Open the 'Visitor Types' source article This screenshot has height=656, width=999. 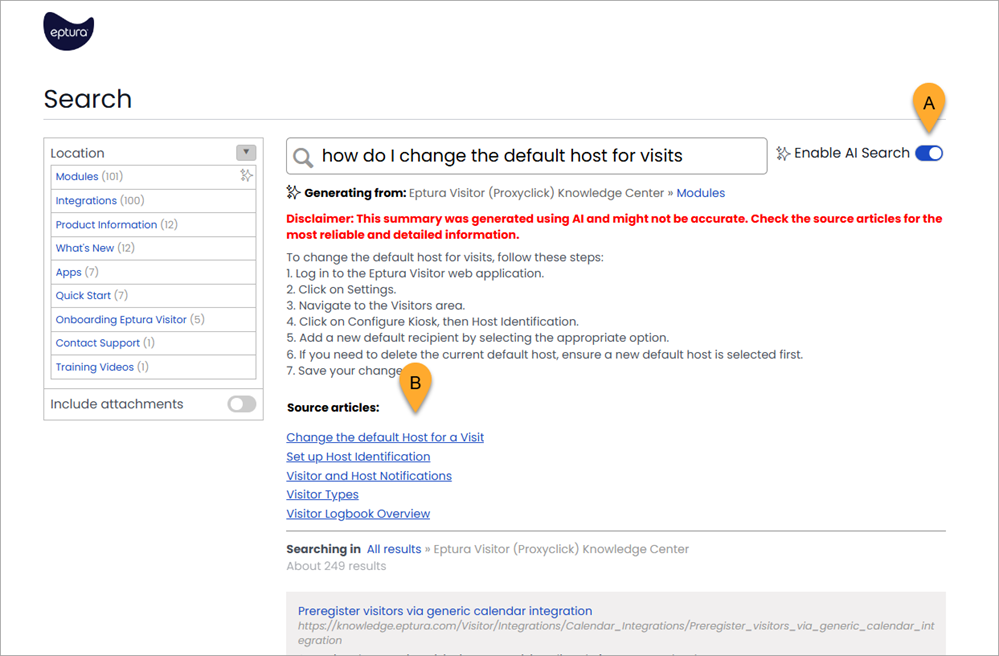pyautogui.click(x=322, y=494)
